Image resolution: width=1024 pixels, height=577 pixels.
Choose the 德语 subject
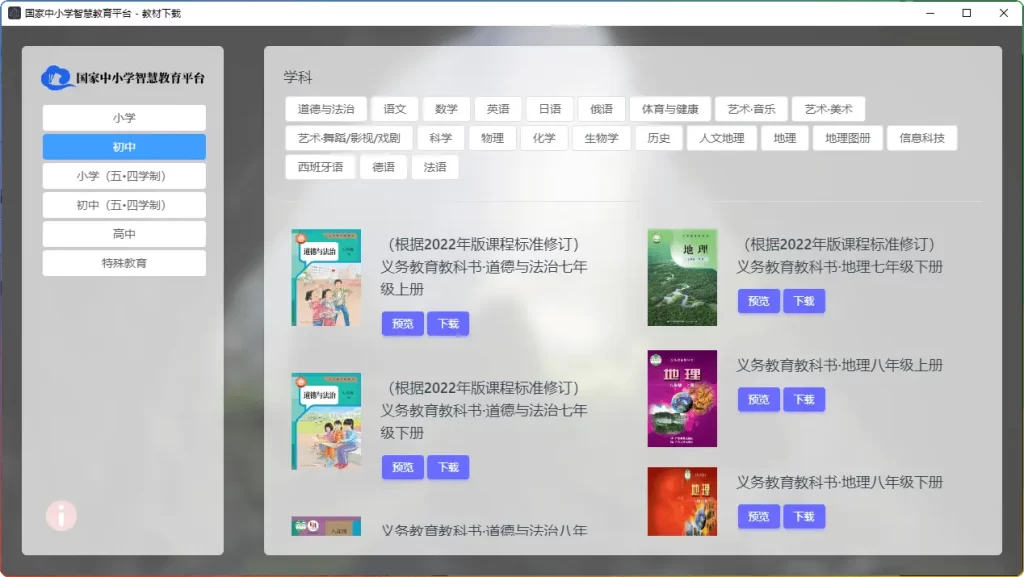pos(383,167)
